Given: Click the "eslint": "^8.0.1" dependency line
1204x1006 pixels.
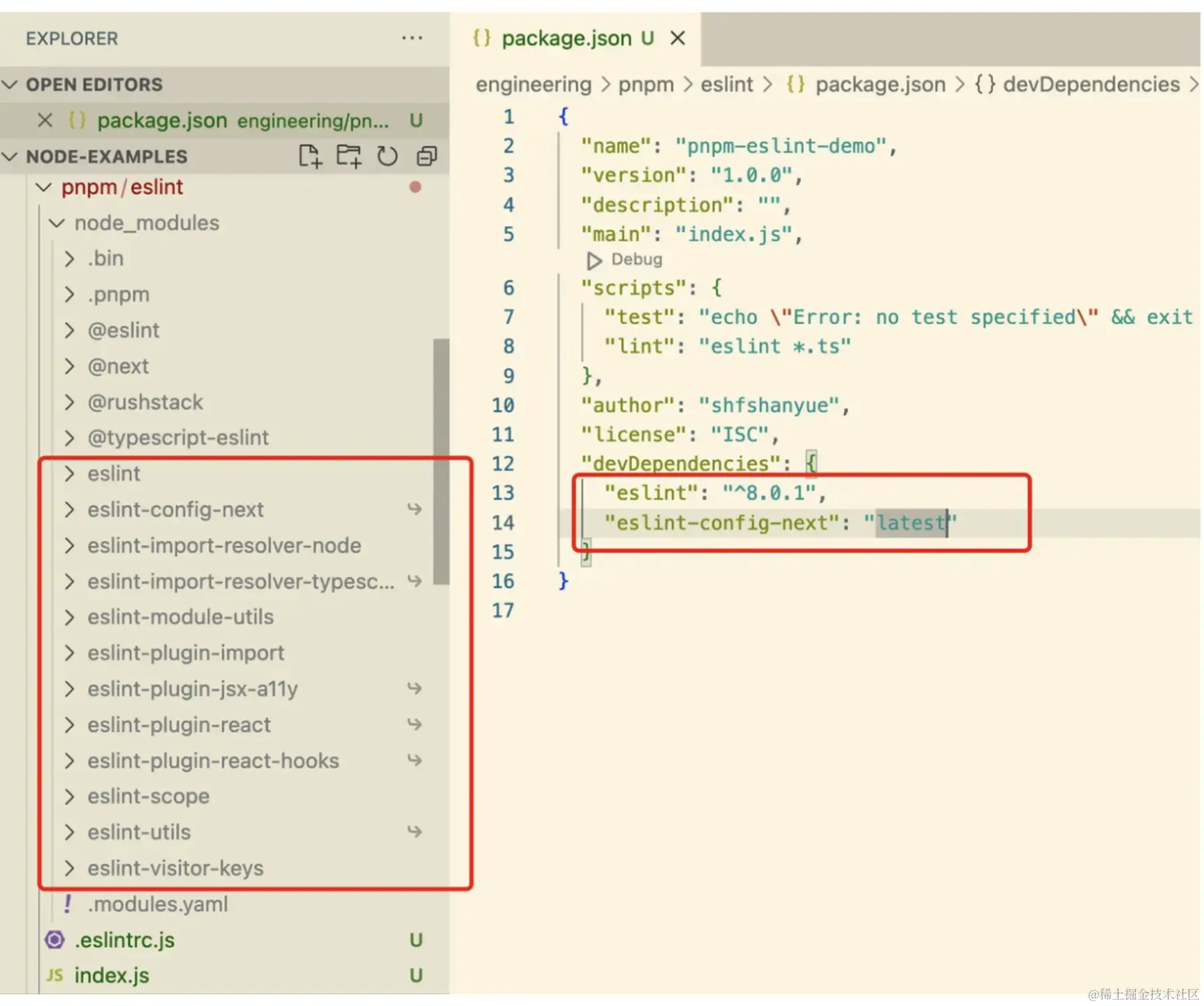Looking at the screenshot, I should coord(714,493).
